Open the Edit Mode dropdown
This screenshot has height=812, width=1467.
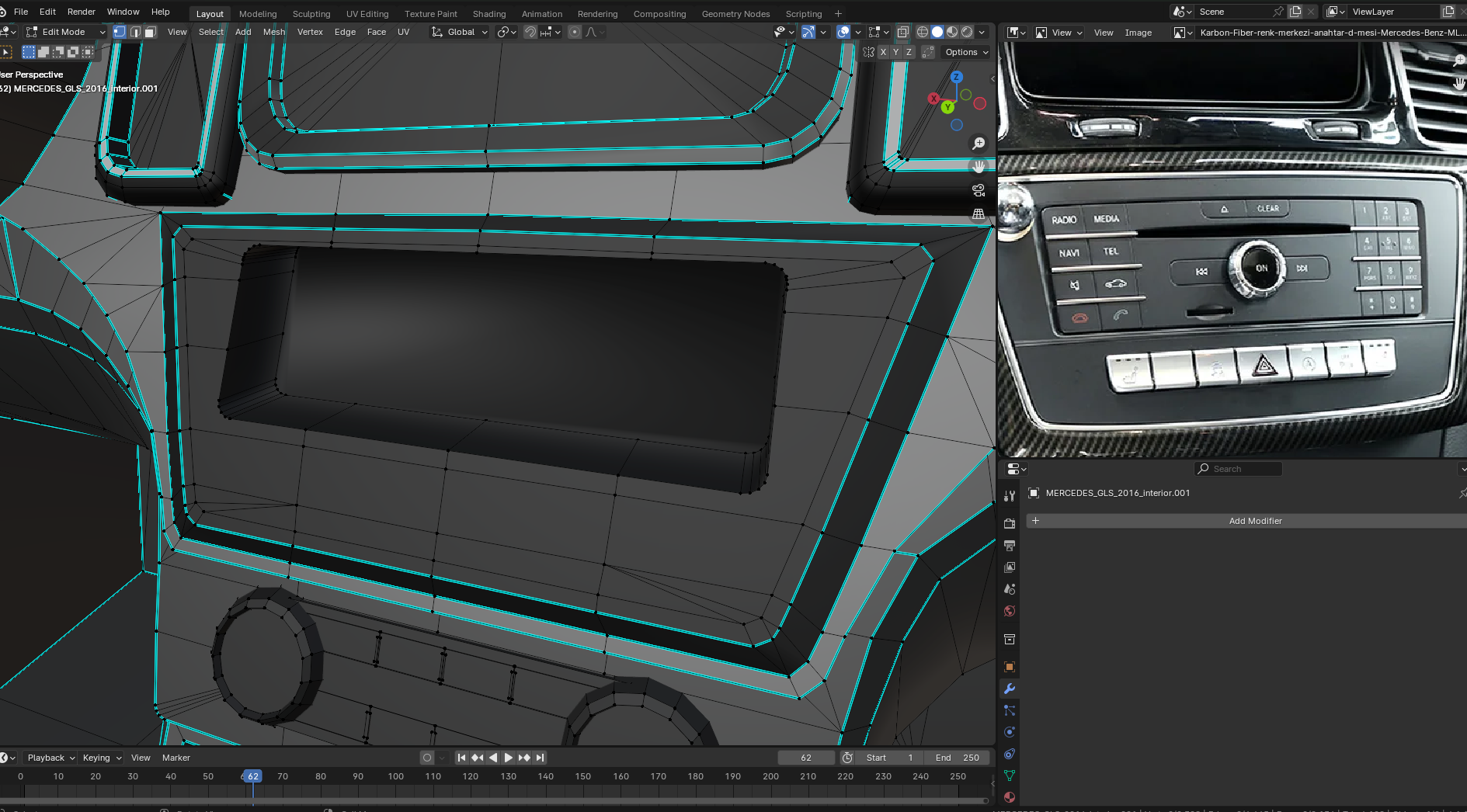point(65,32)
